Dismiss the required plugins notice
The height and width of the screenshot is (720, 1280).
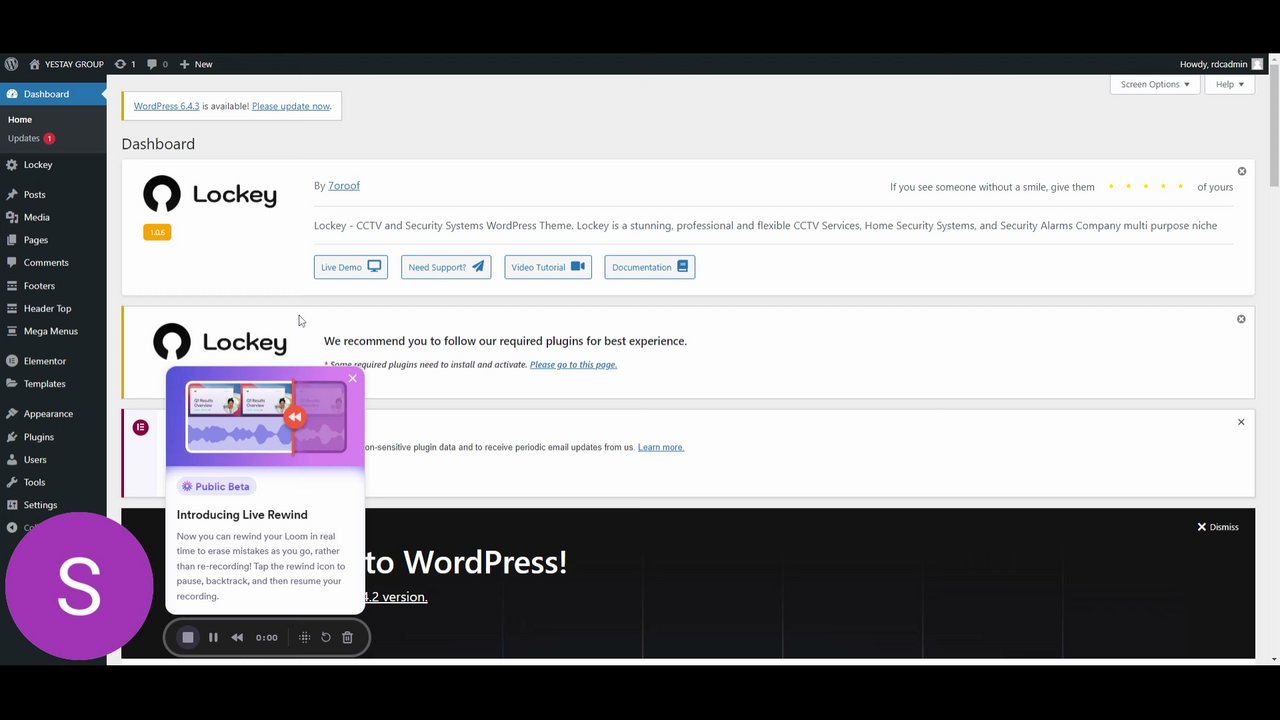click(1241, 319)
